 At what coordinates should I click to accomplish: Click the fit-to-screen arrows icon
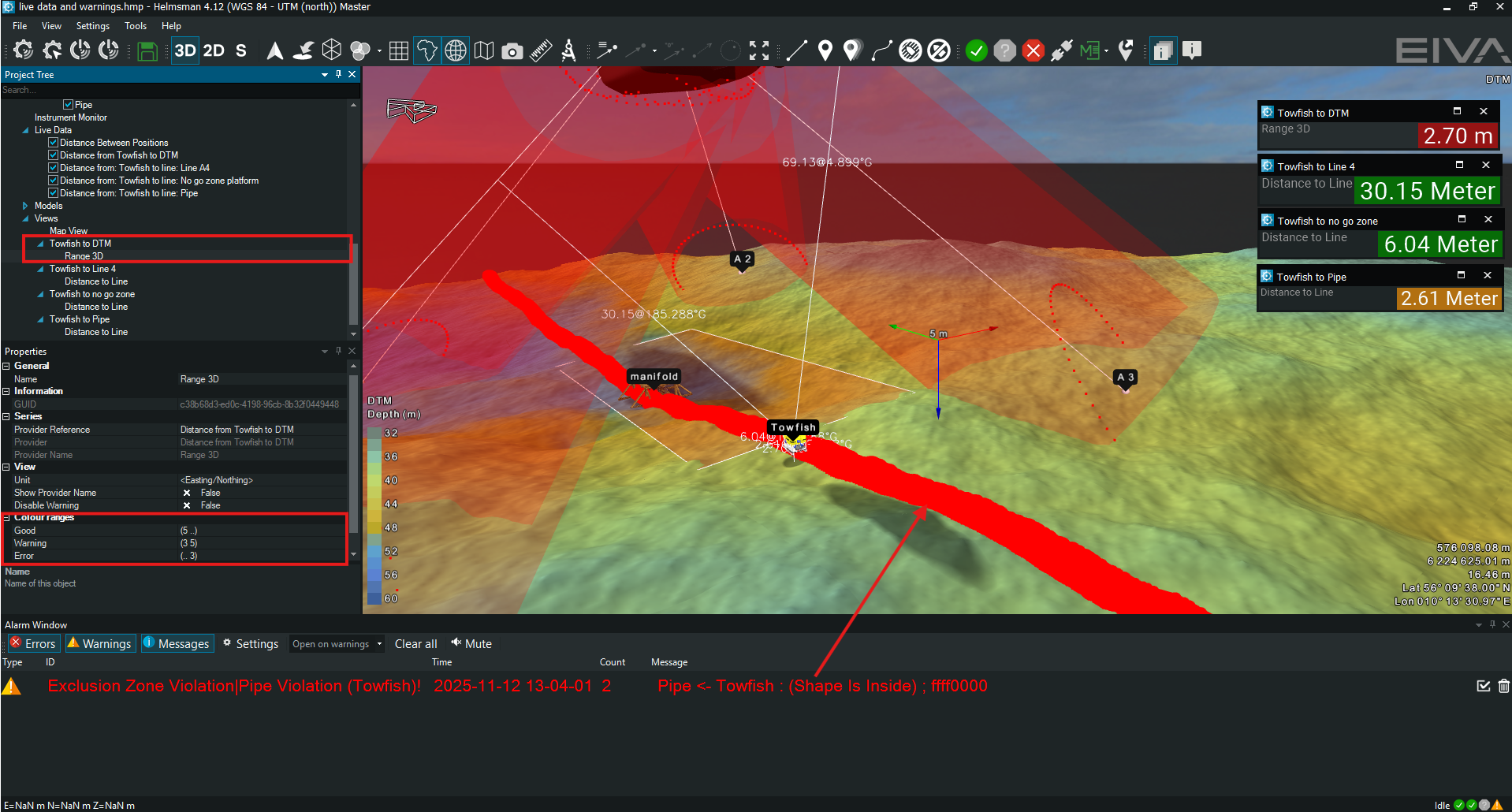pos(759,51)
